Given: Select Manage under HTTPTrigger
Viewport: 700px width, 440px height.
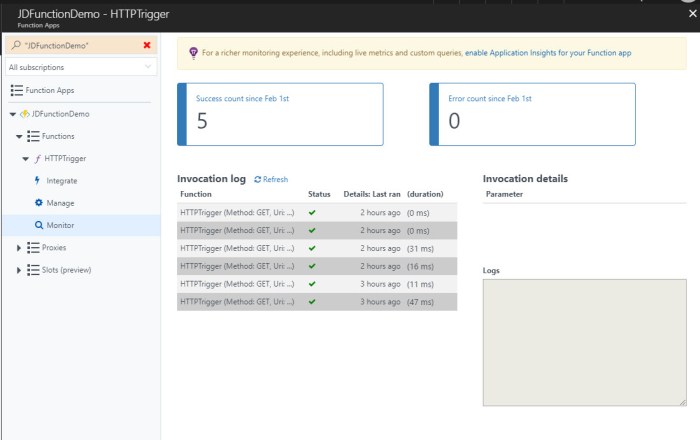Looking at the screenshot, I should (x=60, y=203).
